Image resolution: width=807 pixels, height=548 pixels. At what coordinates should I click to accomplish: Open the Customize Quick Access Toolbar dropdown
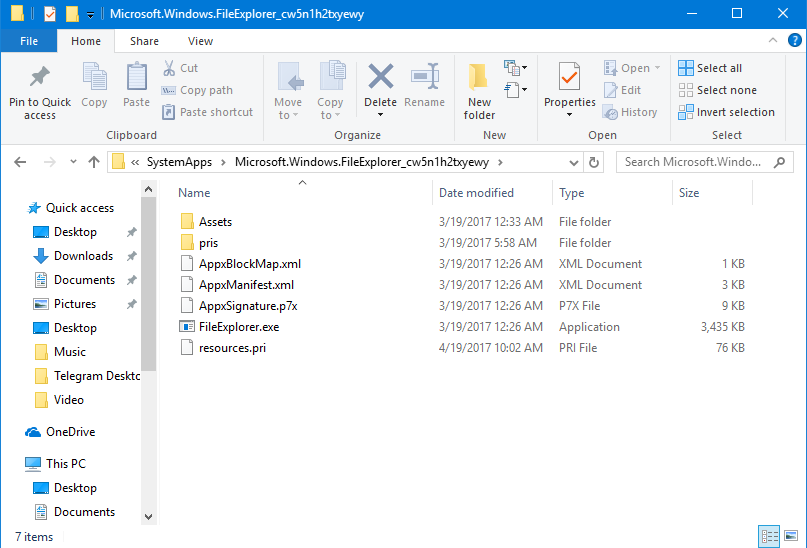click(90, 14)
